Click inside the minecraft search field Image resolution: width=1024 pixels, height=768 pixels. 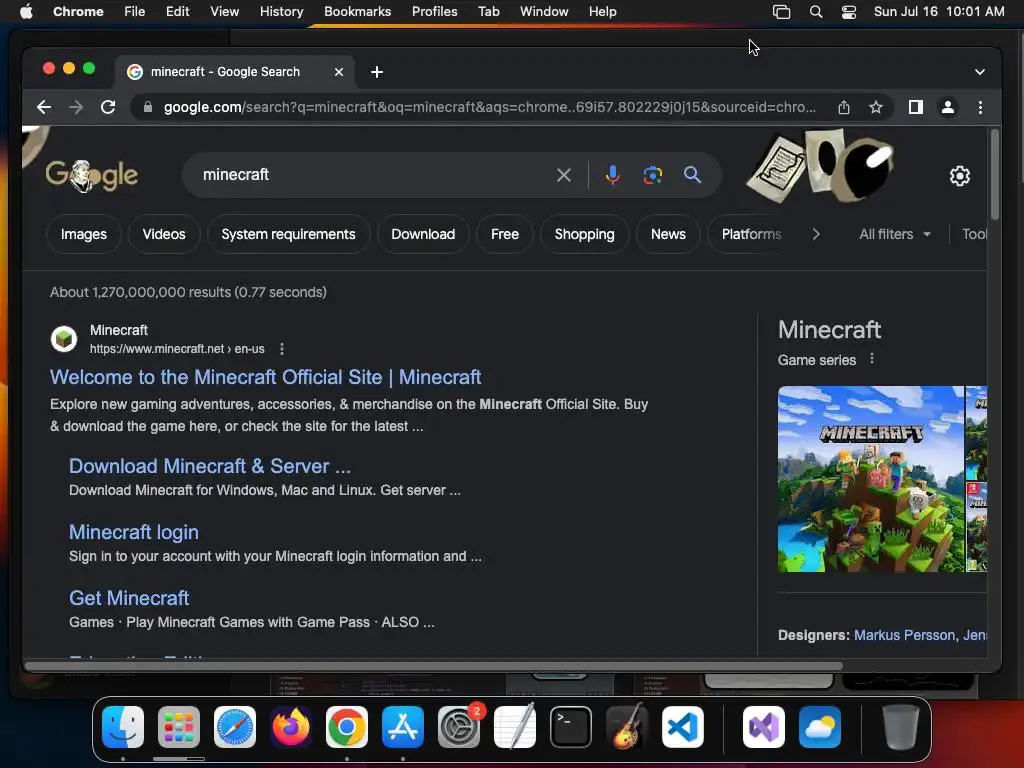372,175
